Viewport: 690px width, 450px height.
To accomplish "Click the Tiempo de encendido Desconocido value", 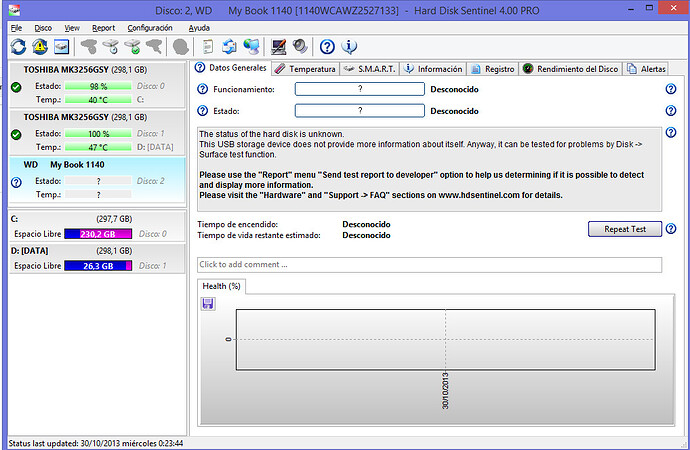I will tap(366, 224).
